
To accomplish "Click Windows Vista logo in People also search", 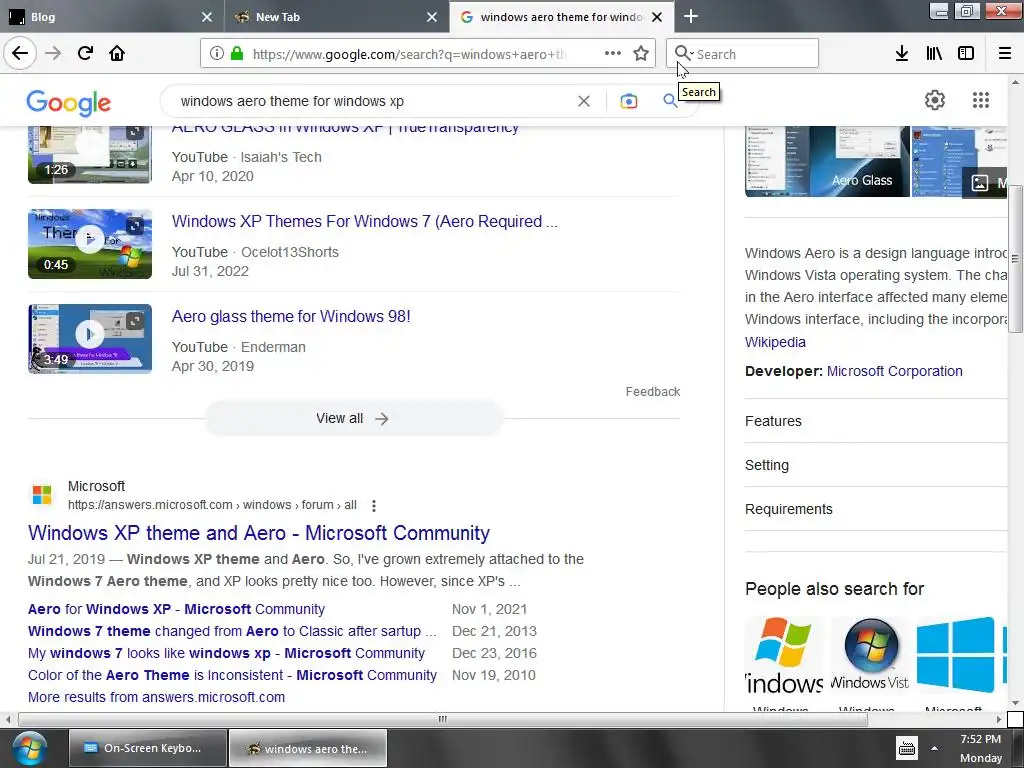I will [869, 653].
